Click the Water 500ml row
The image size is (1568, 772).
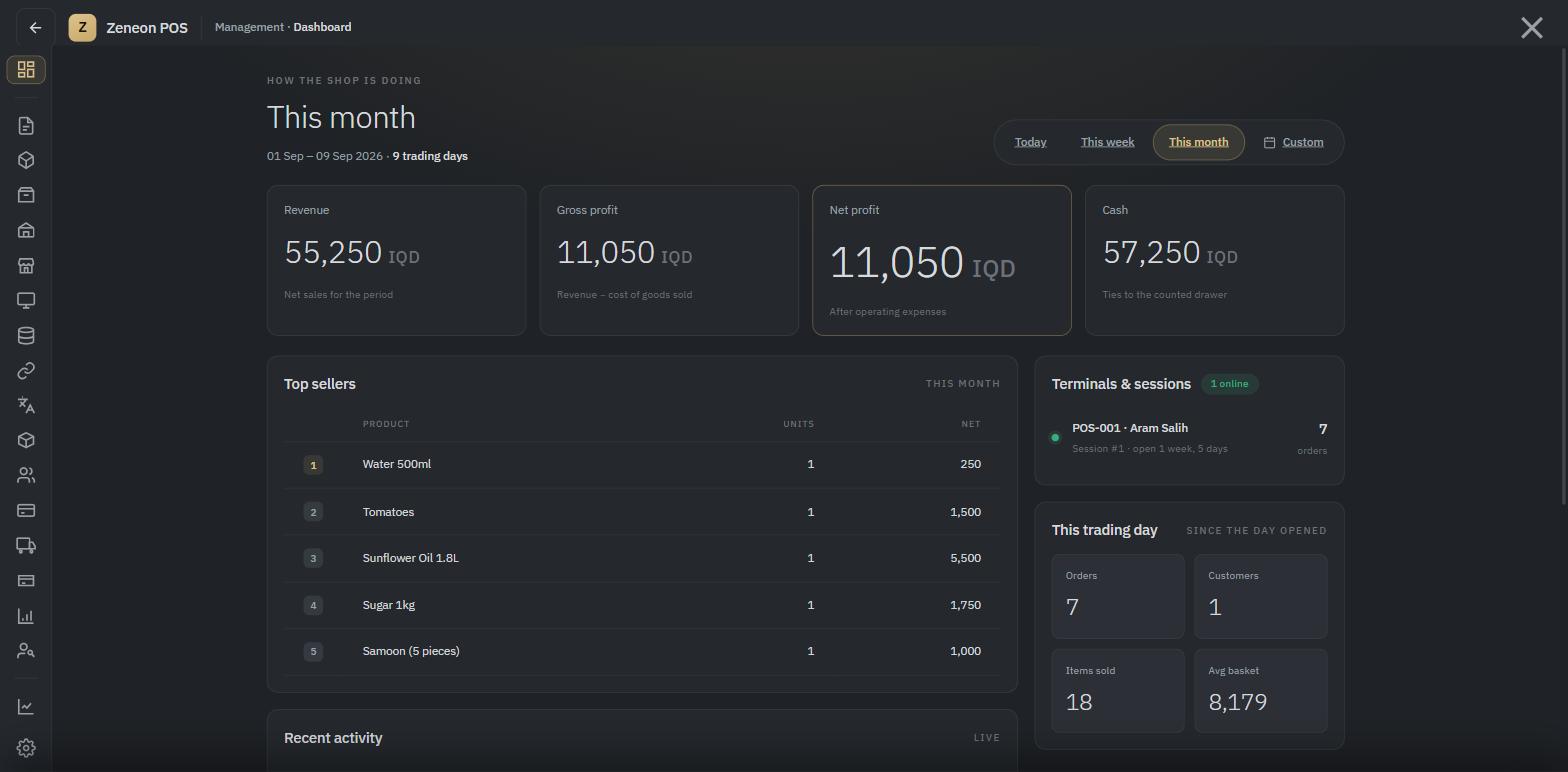coord(642,465)
